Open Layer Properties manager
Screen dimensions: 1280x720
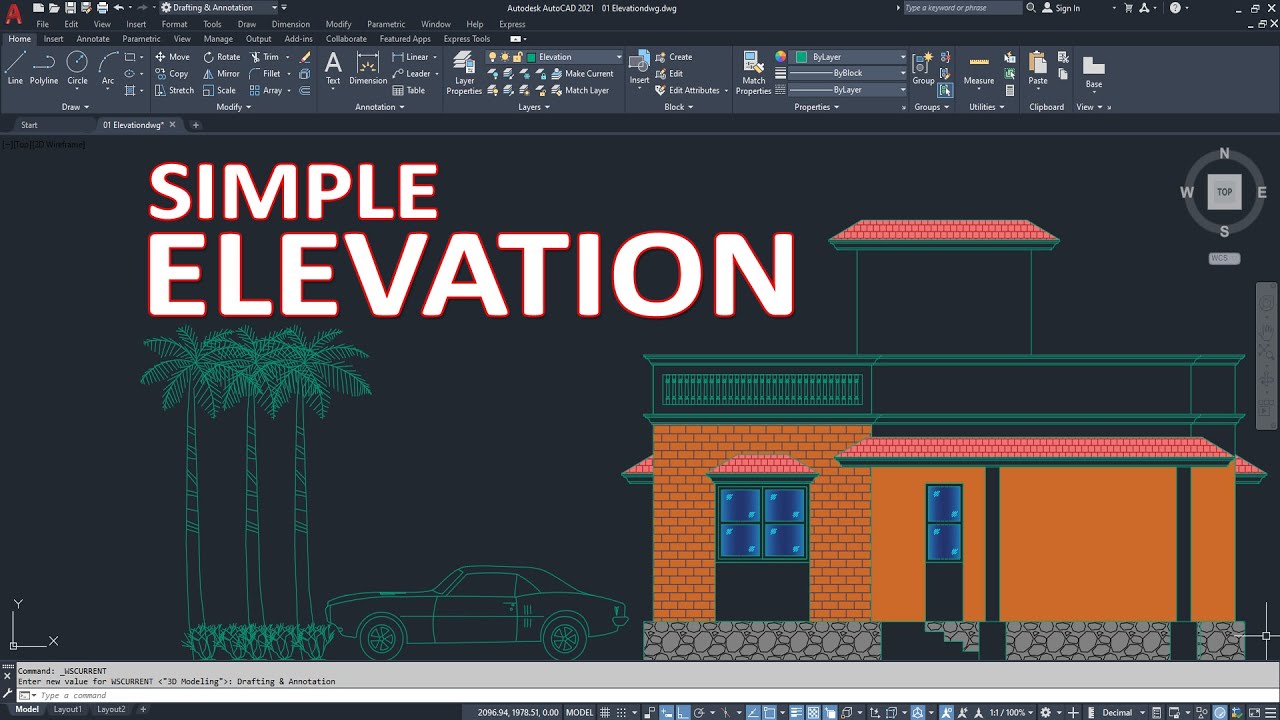(x=464, y=73)
